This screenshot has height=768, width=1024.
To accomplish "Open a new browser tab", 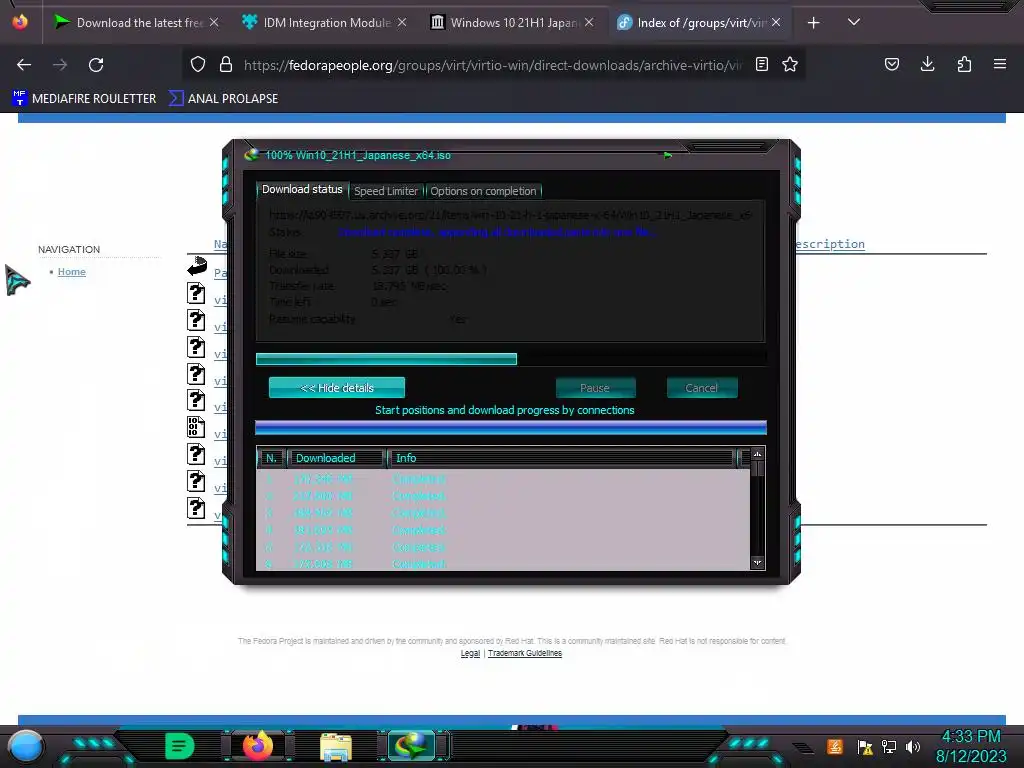I will point(813,23).
